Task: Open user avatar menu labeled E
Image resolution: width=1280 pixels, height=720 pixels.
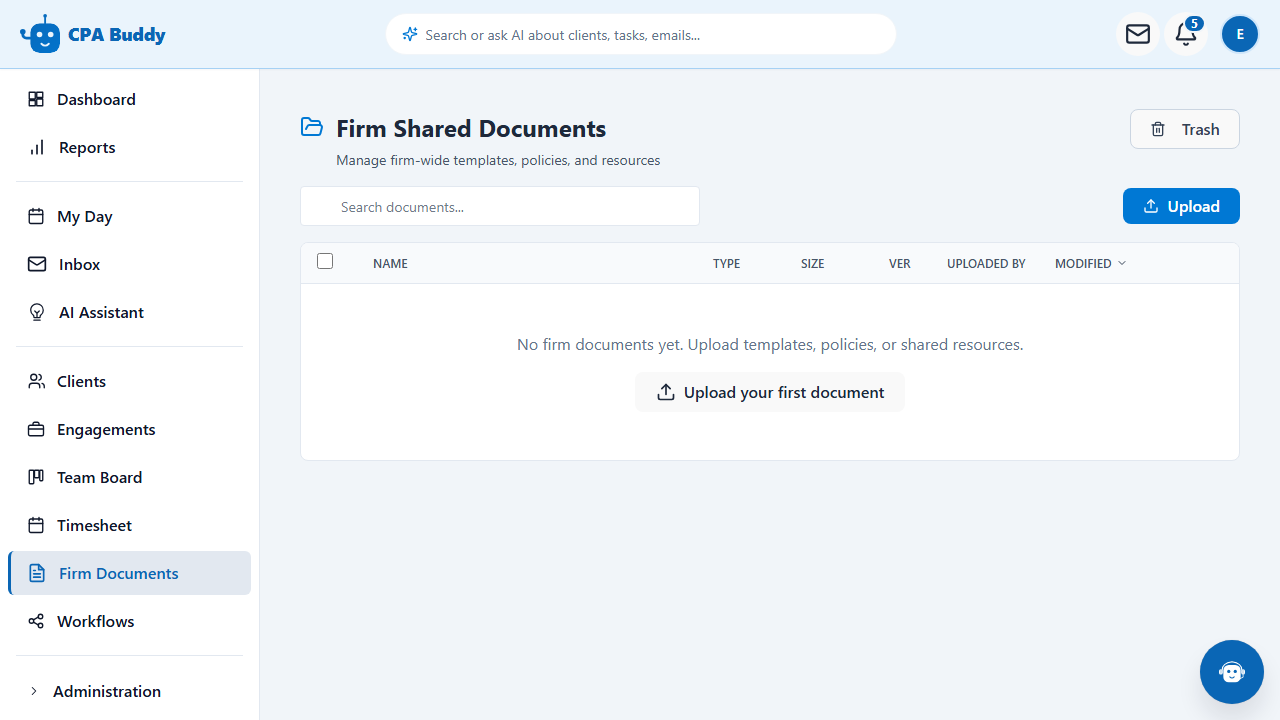Action: coord(1240,34)
